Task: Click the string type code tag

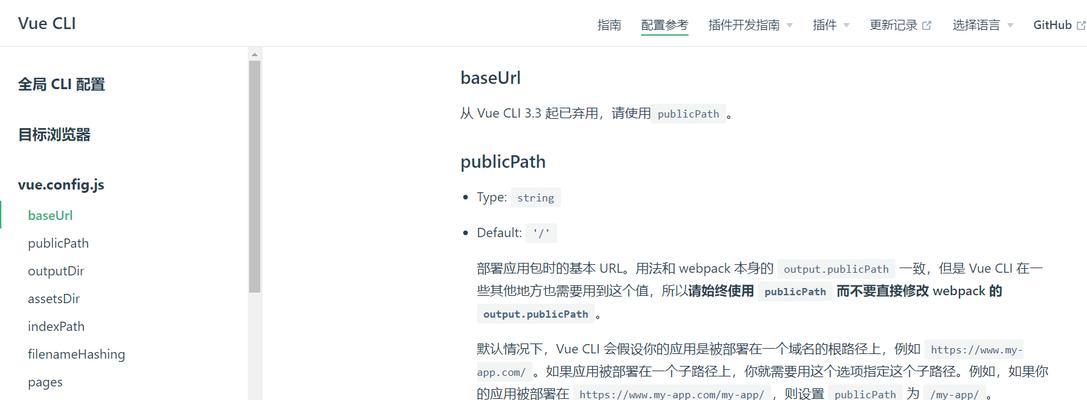Action: tap(535, 198)
